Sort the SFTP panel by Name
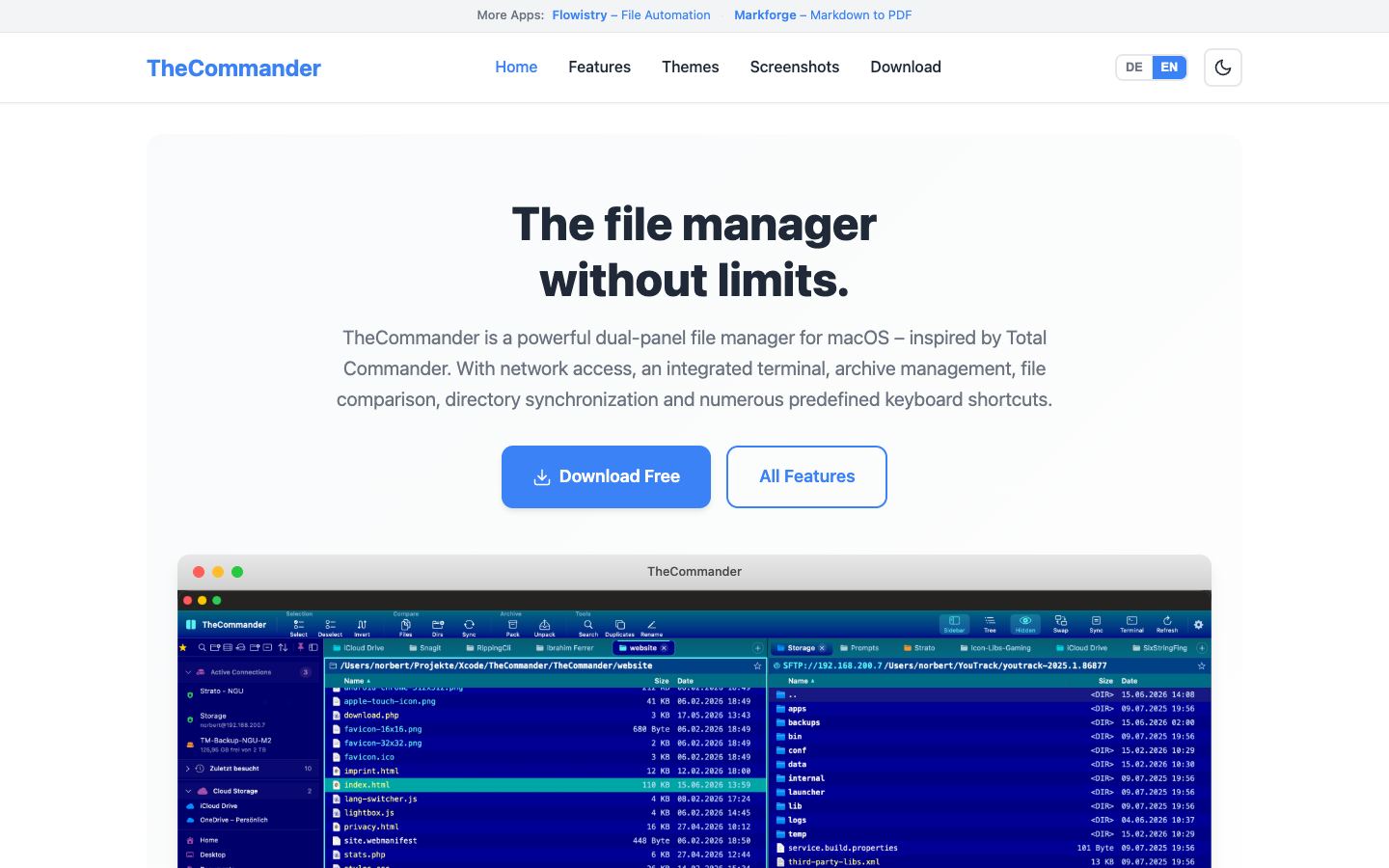This screenshot has height=868, width=1389. point(801,681)
